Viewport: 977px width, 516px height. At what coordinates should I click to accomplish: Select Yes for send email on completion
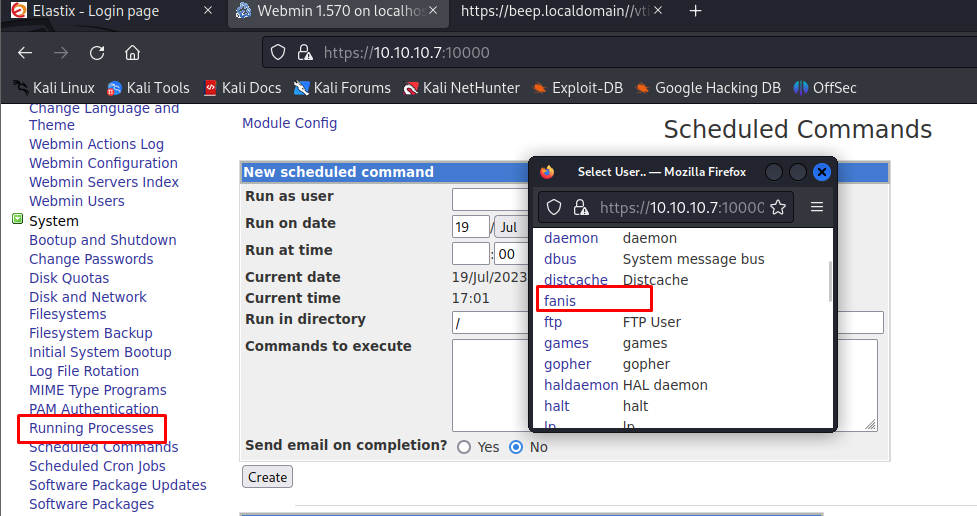[464, 447]
